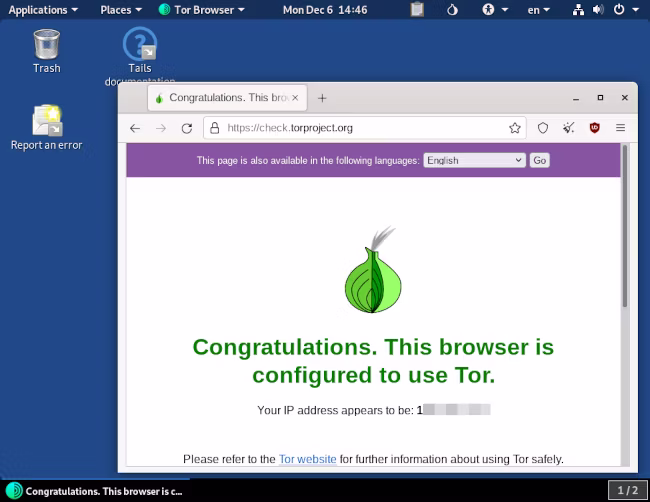Image resolution: width=650 pixels, height=502 pixels.
Task: Open the Places menu
Action: click(121, 10)
